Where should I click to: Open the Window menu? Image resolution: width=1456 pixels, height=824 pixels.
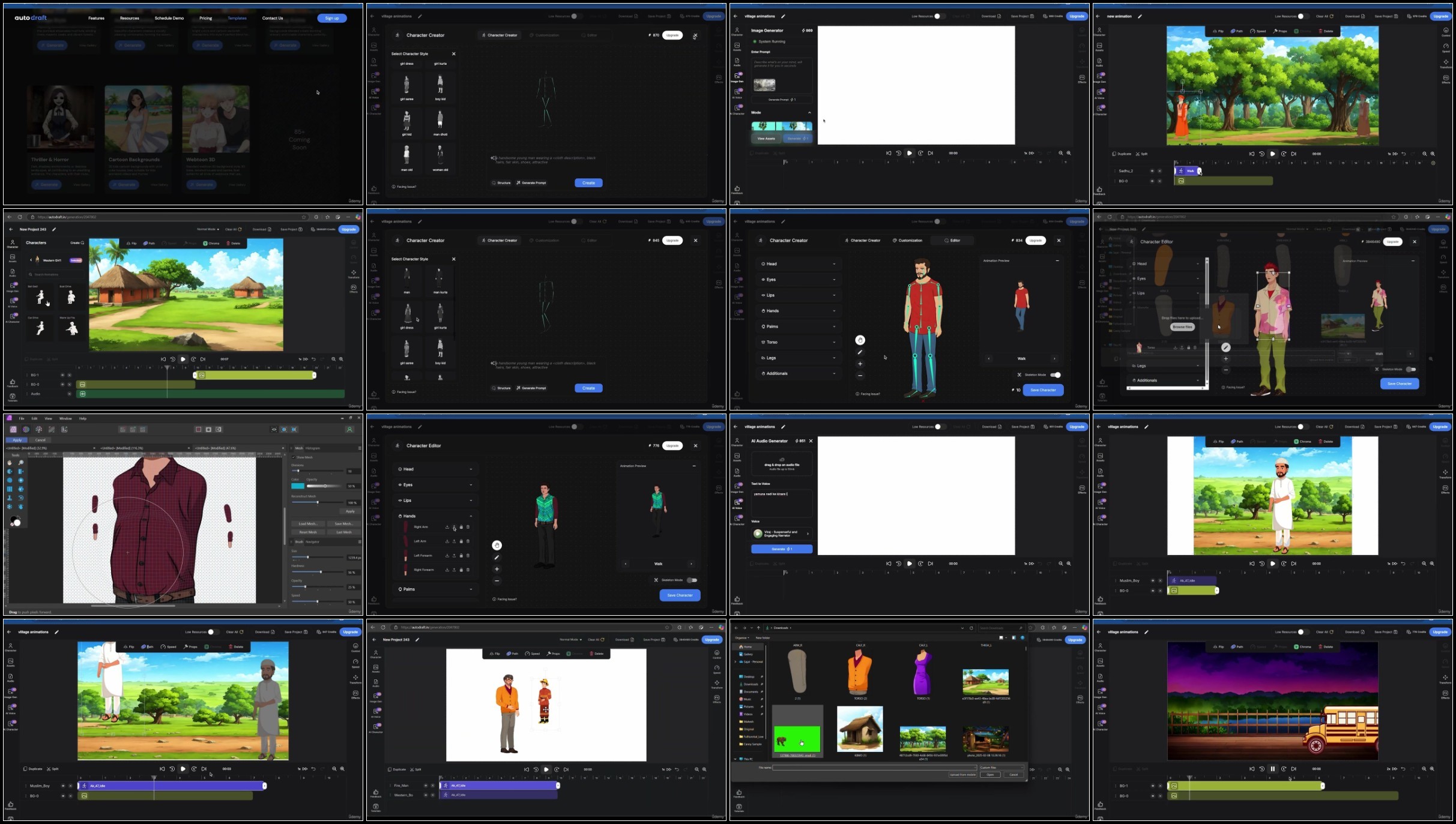coord(65,418)
